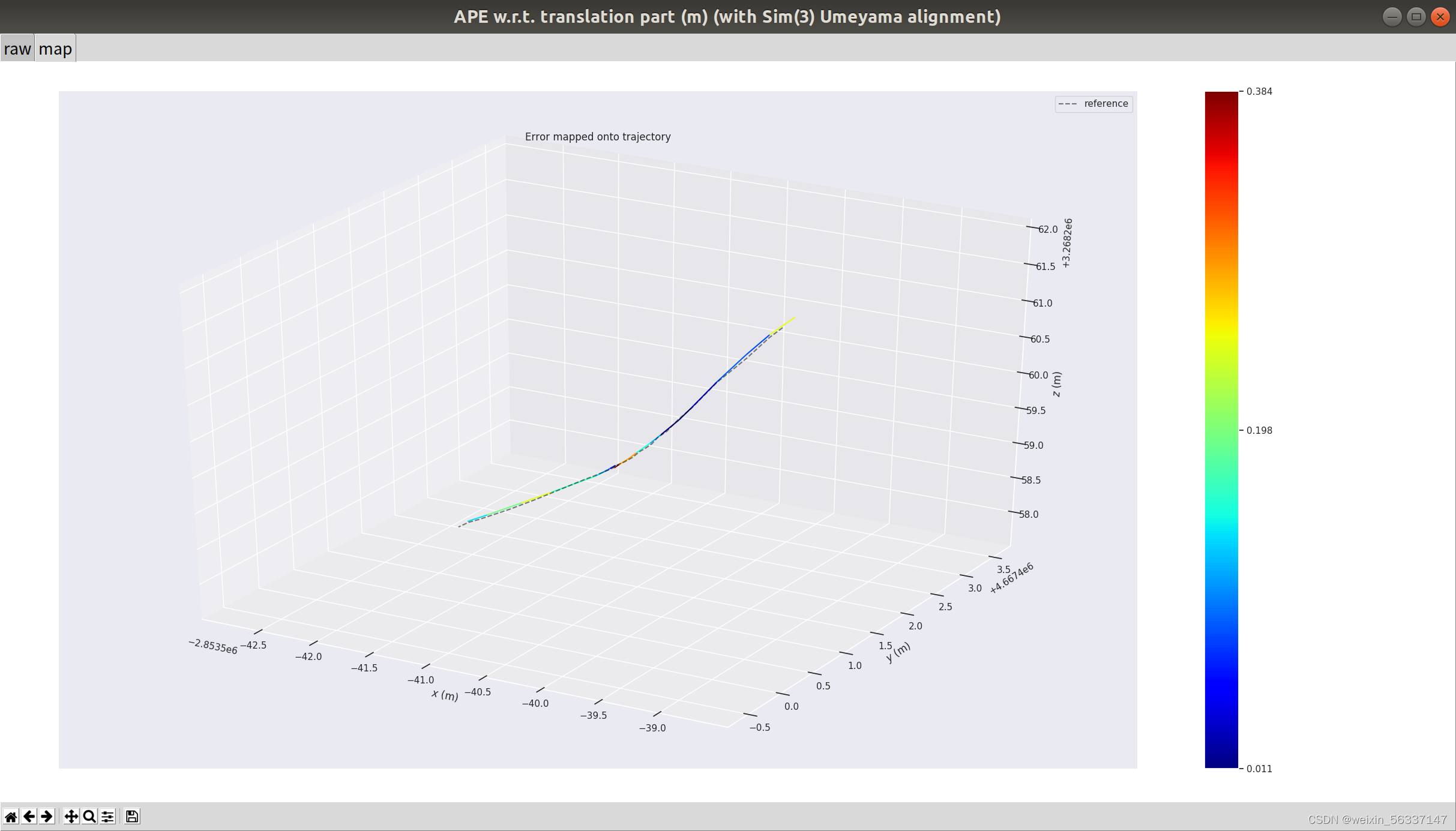Activate the Pan axes tool
1456x831 pixels.
(71, 817)
